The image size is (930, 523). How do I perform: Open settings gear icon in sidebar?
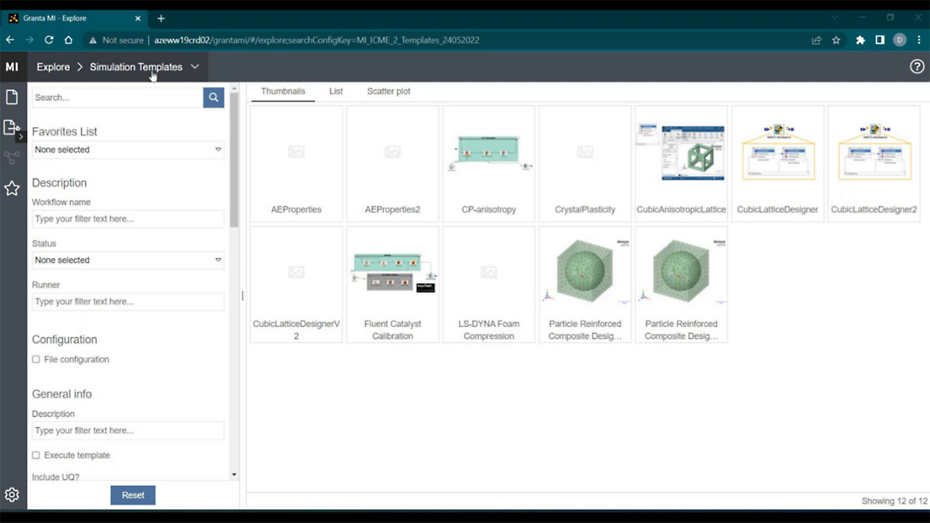click(x=12, y=495)
